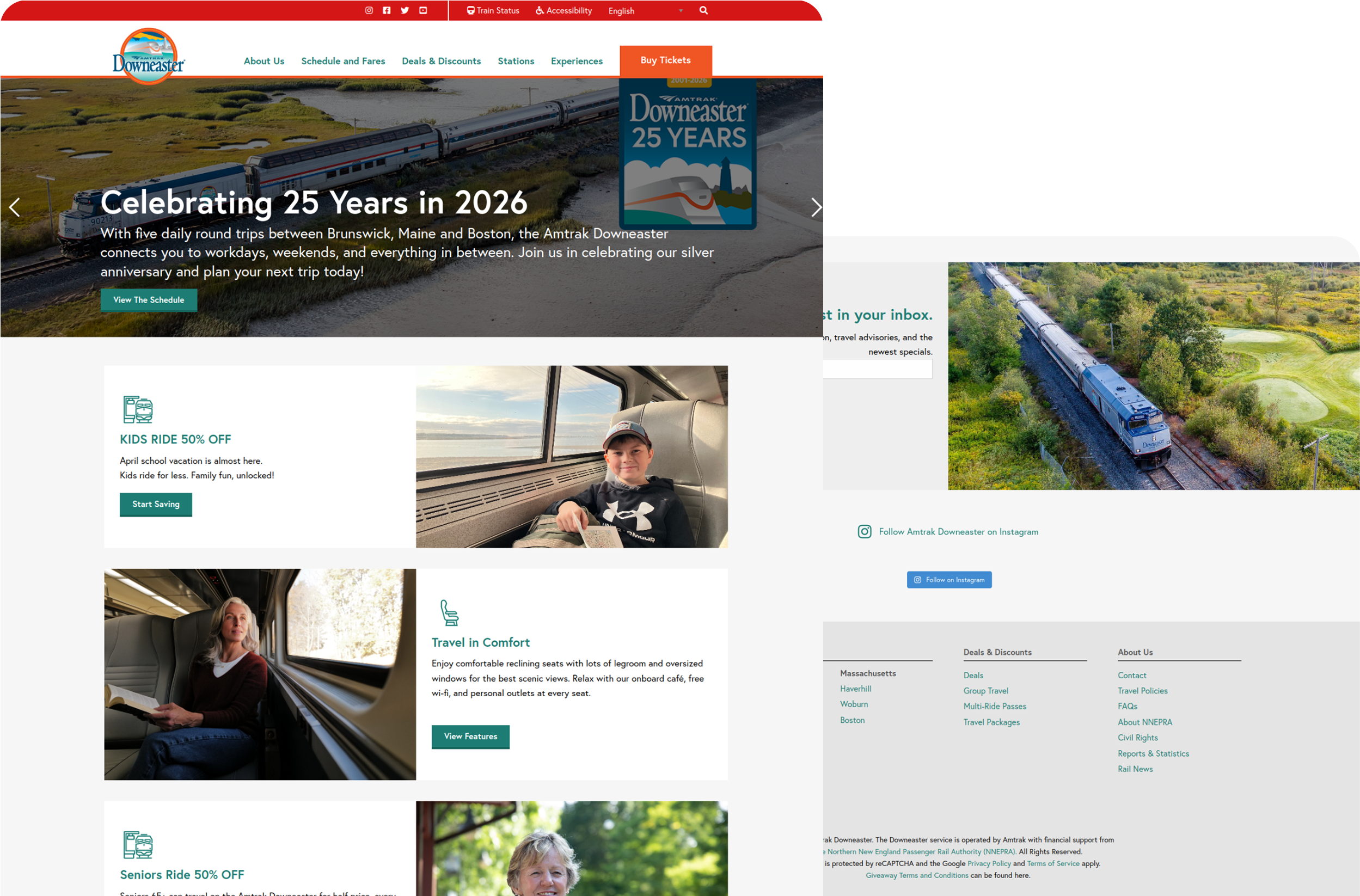Click the search magnifier icon
The height and width of the screenshot is (896, 1360).
click(x=703, y=10)
